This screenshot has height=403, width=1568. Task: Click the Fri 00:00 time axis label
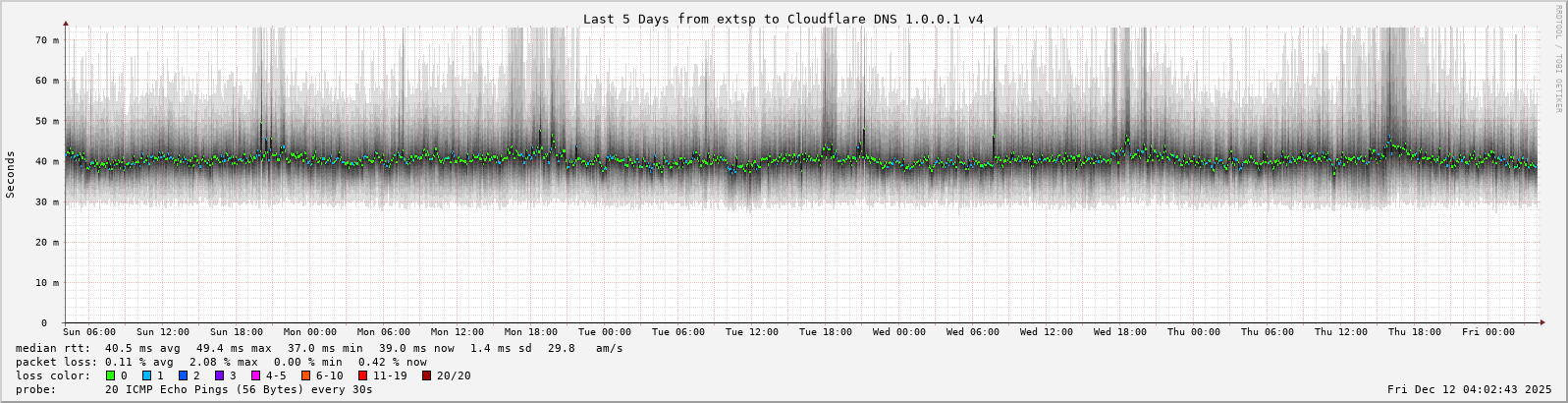coord(1487,332)
